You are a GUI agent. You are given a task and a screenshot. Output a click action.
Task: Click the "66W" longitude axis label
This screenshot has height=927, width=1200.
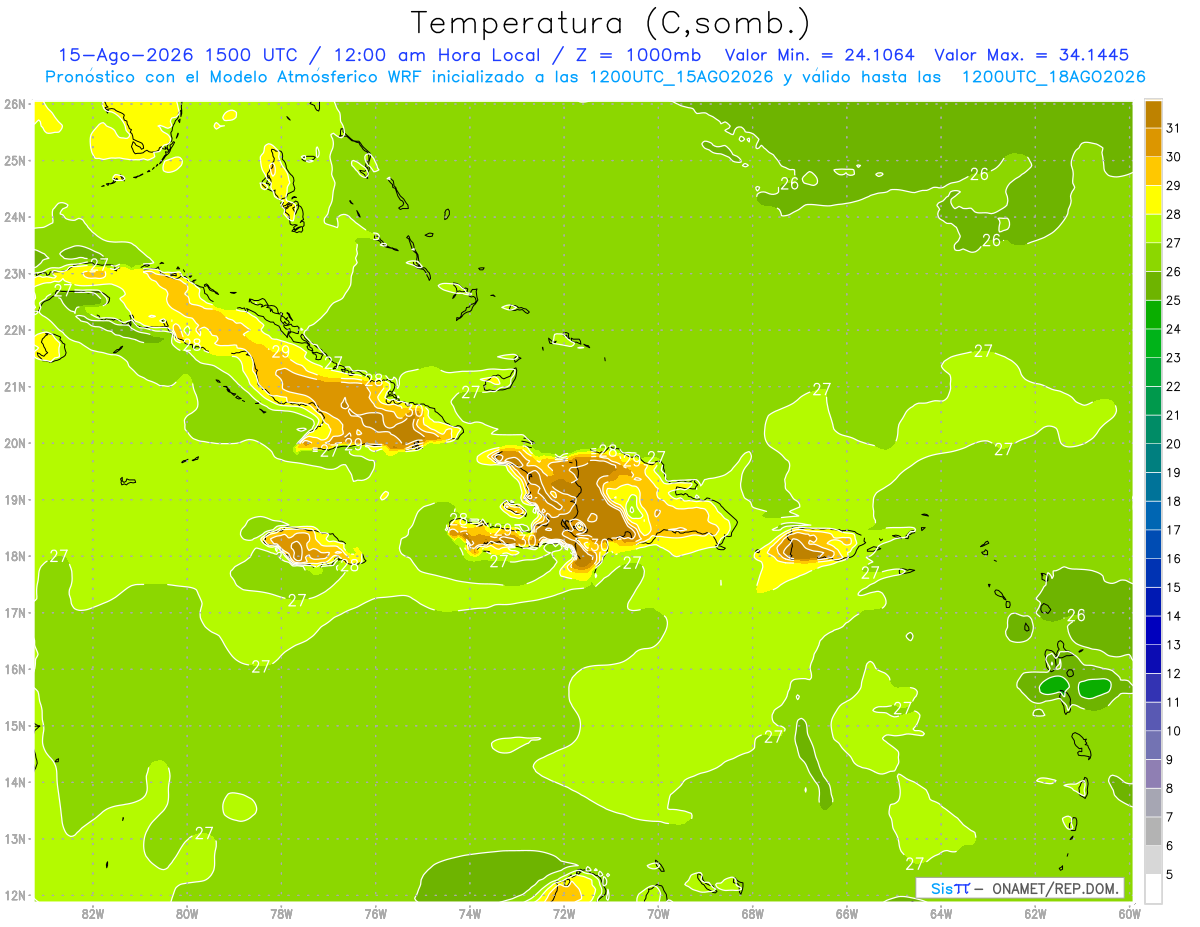(847, 913)
